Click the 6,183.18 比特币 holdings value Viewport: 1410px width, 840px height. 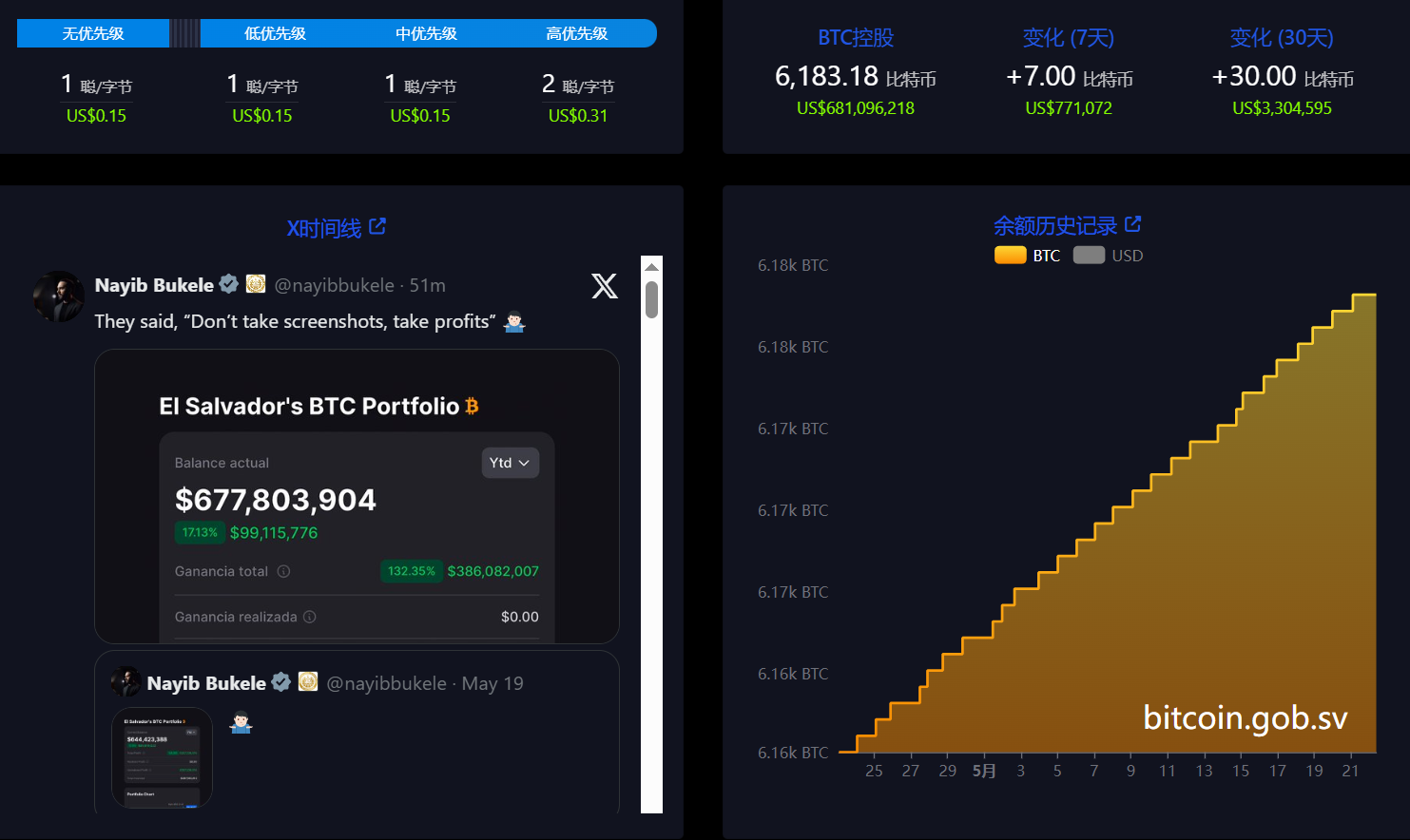point(856,76)
